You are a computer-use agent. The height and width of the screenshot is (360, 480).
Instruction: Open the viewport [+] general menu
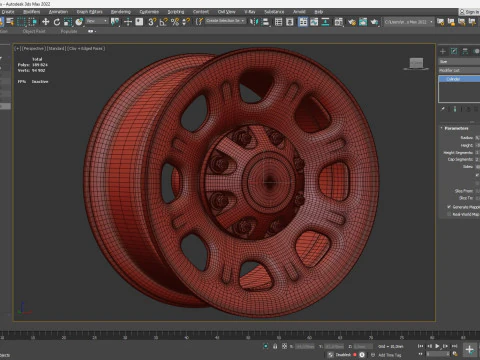(x=17, y=49)
